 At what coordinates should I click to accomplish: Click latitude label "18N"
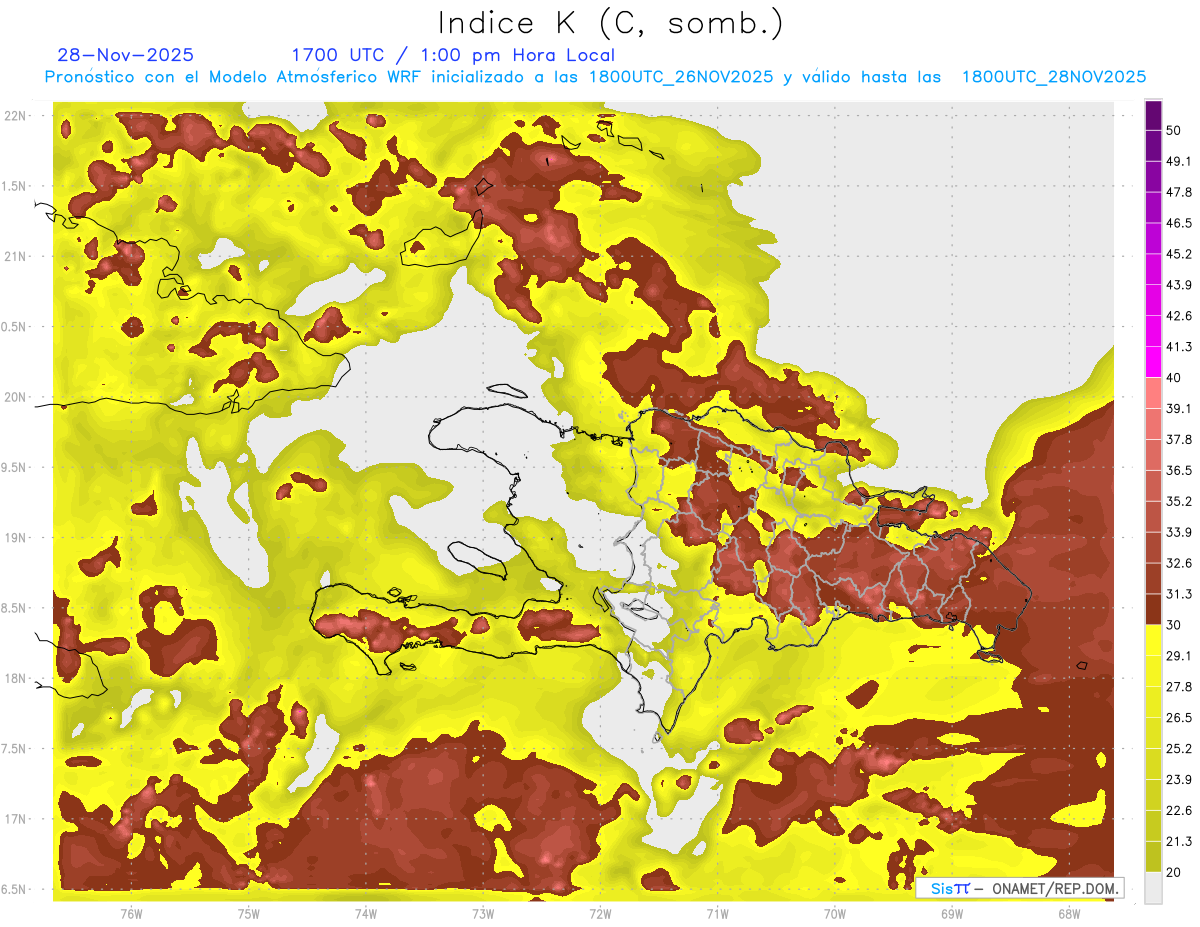(x=15, y=679)
